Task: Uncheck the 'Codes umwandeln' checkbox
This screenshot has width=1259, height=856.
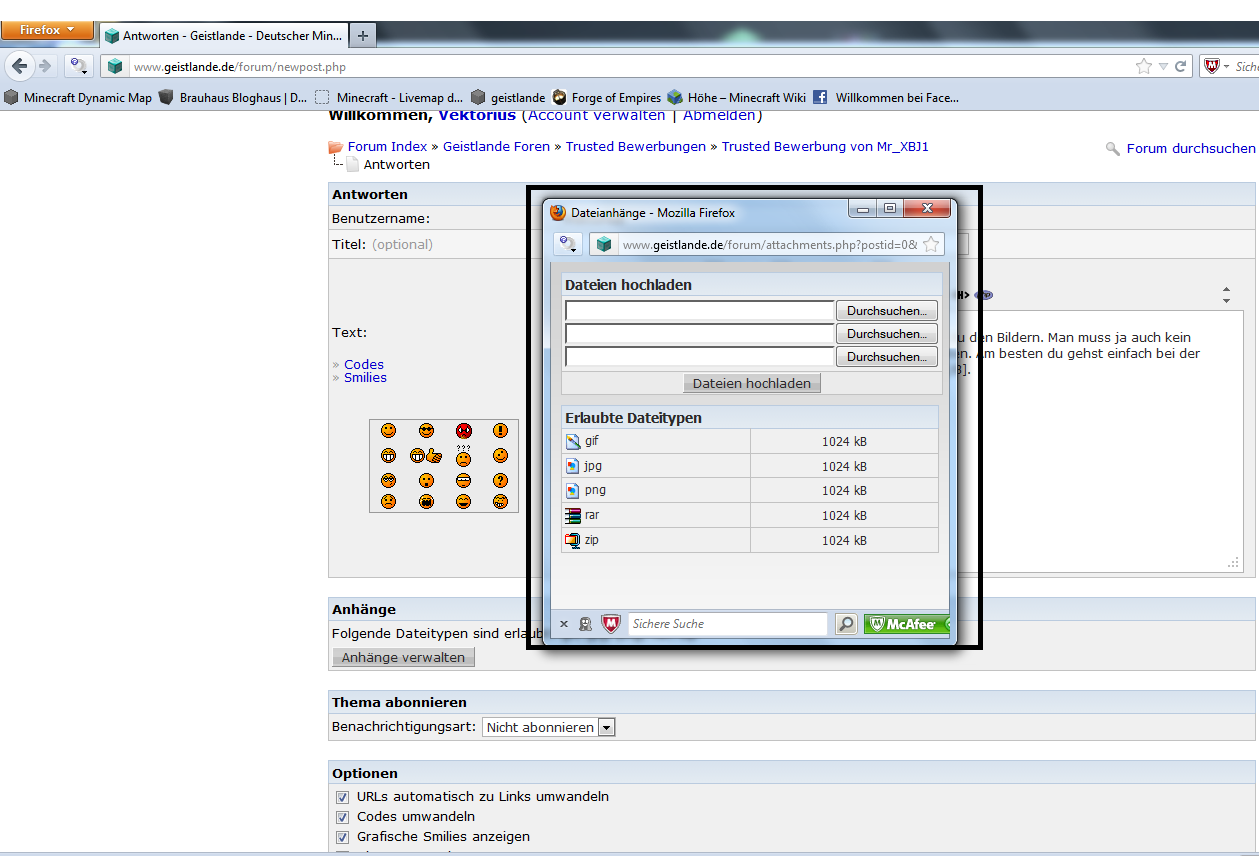Action: click(342, 817)
